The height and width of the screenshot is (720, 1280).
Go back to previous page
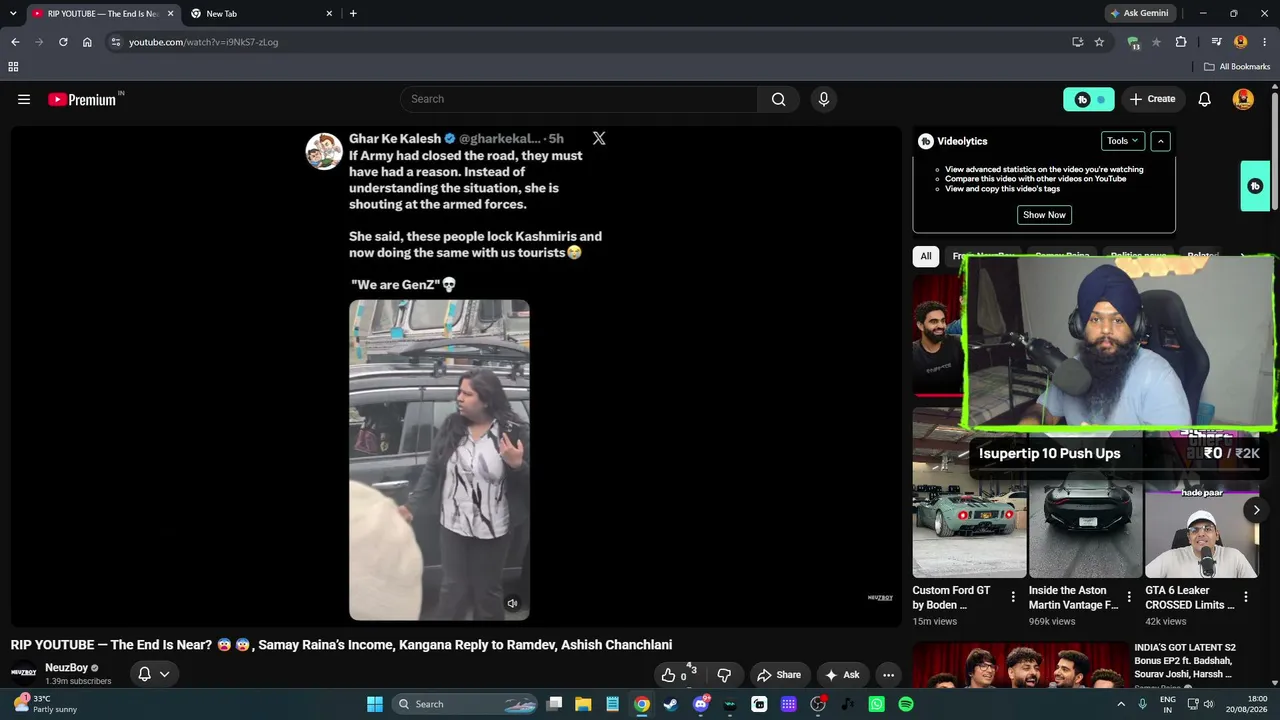[15, 42]
